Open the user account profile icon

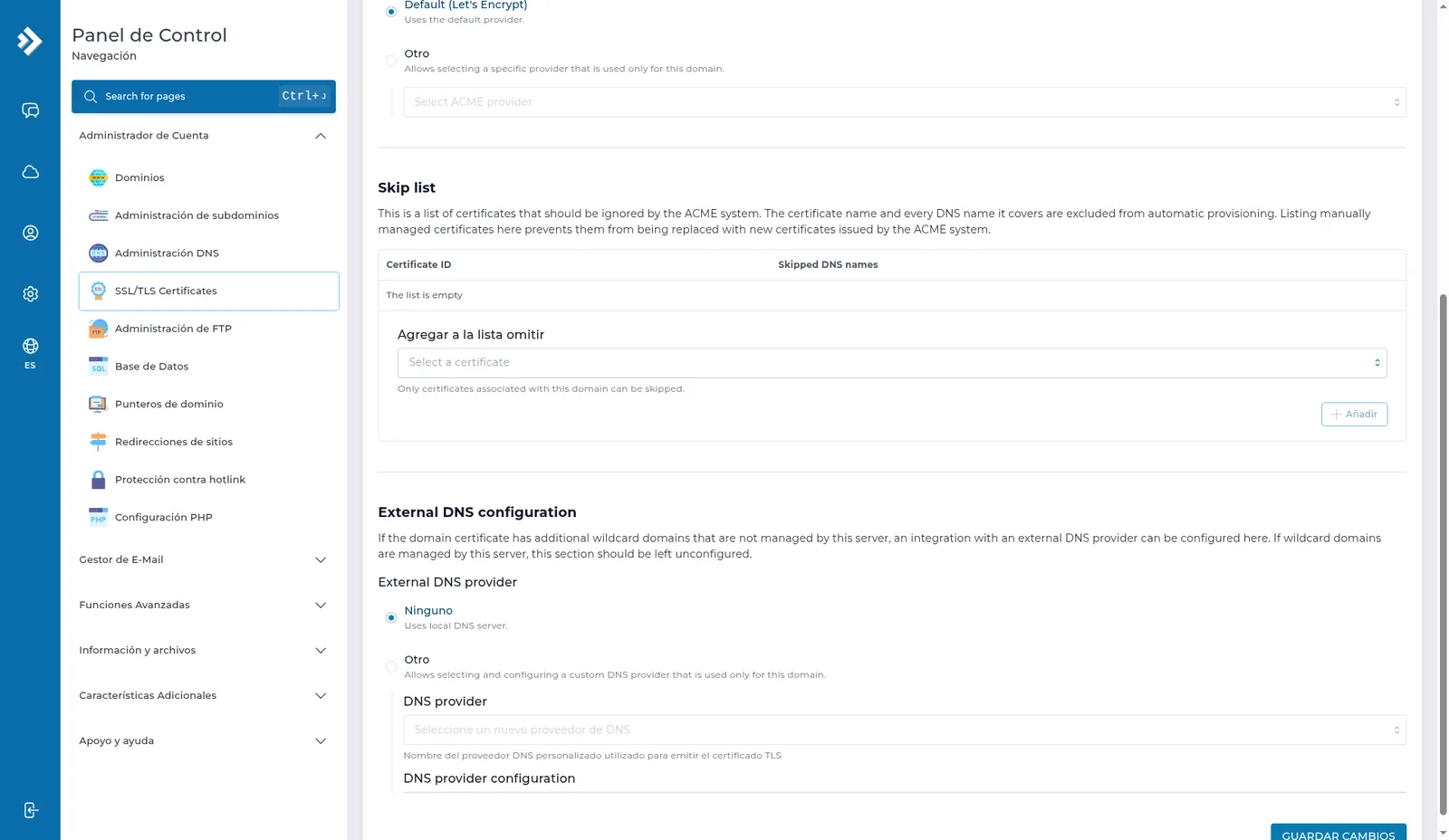click(30, 233)
